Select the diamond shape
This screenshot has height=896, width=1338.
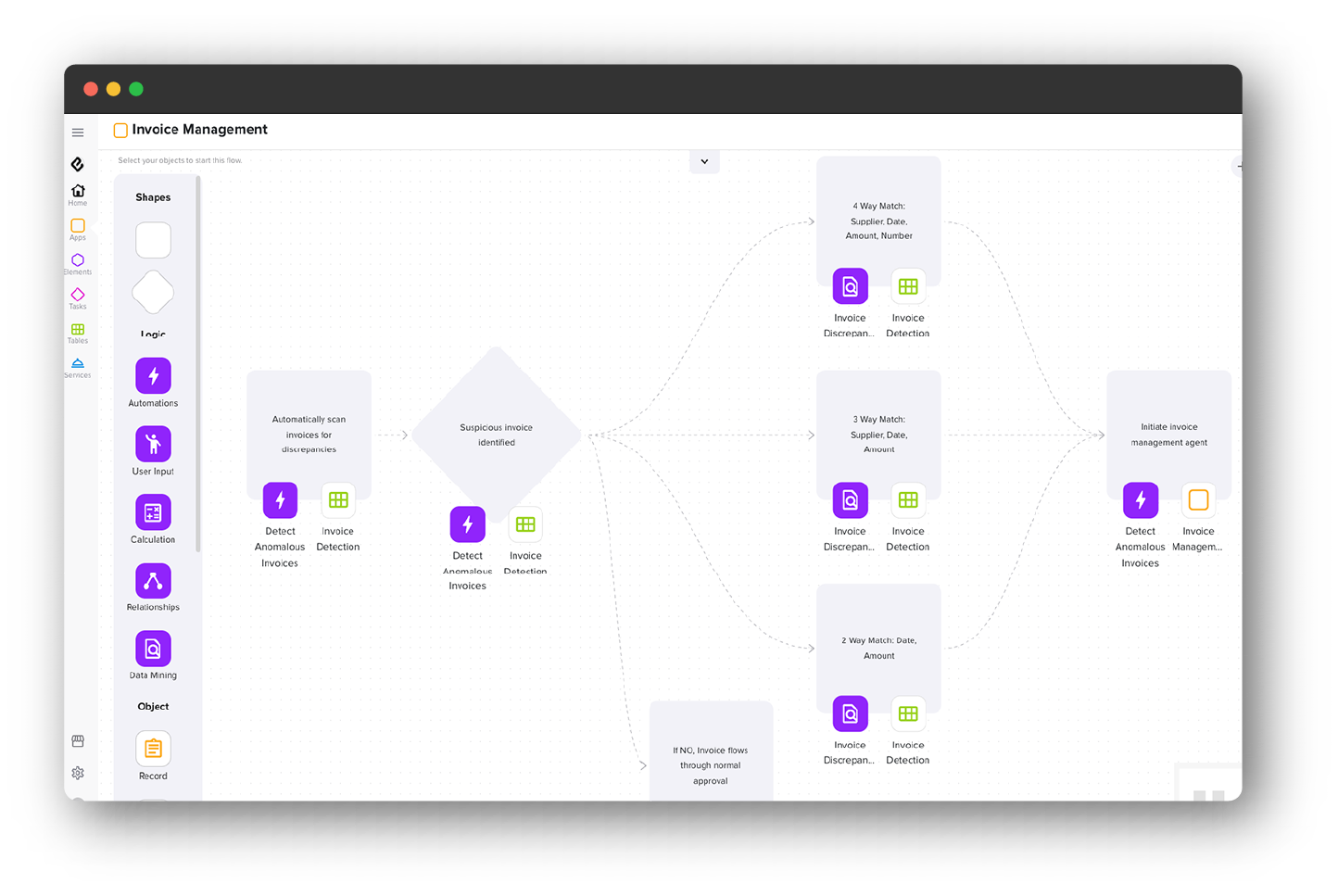coord(153,293)
